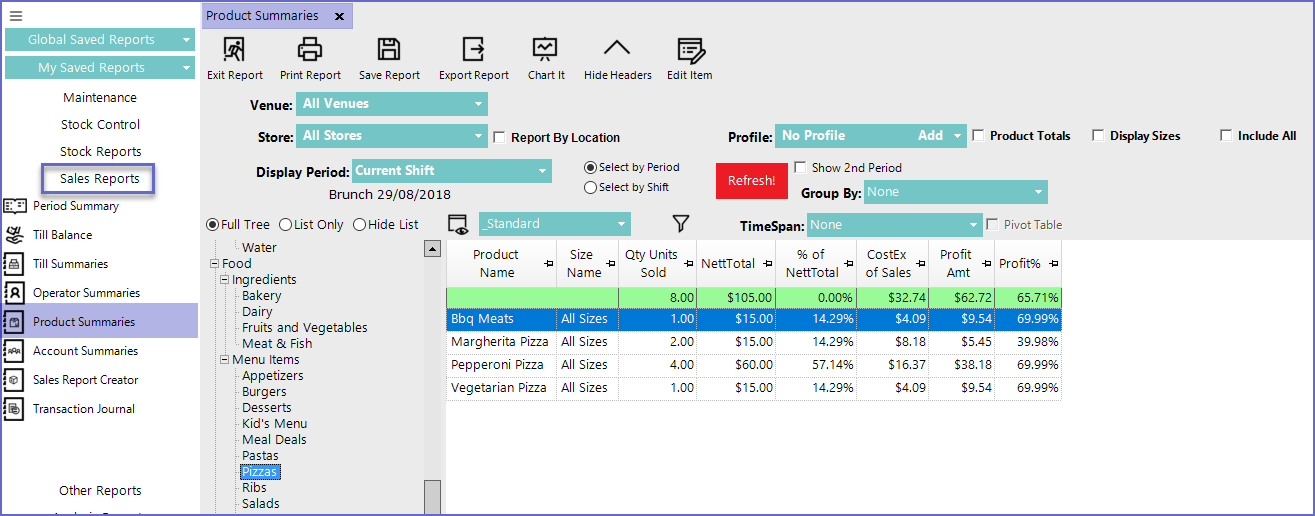This screenshot has width=1315, height=516.
Task: Click the Print Report icon
Action: point(310,50)
